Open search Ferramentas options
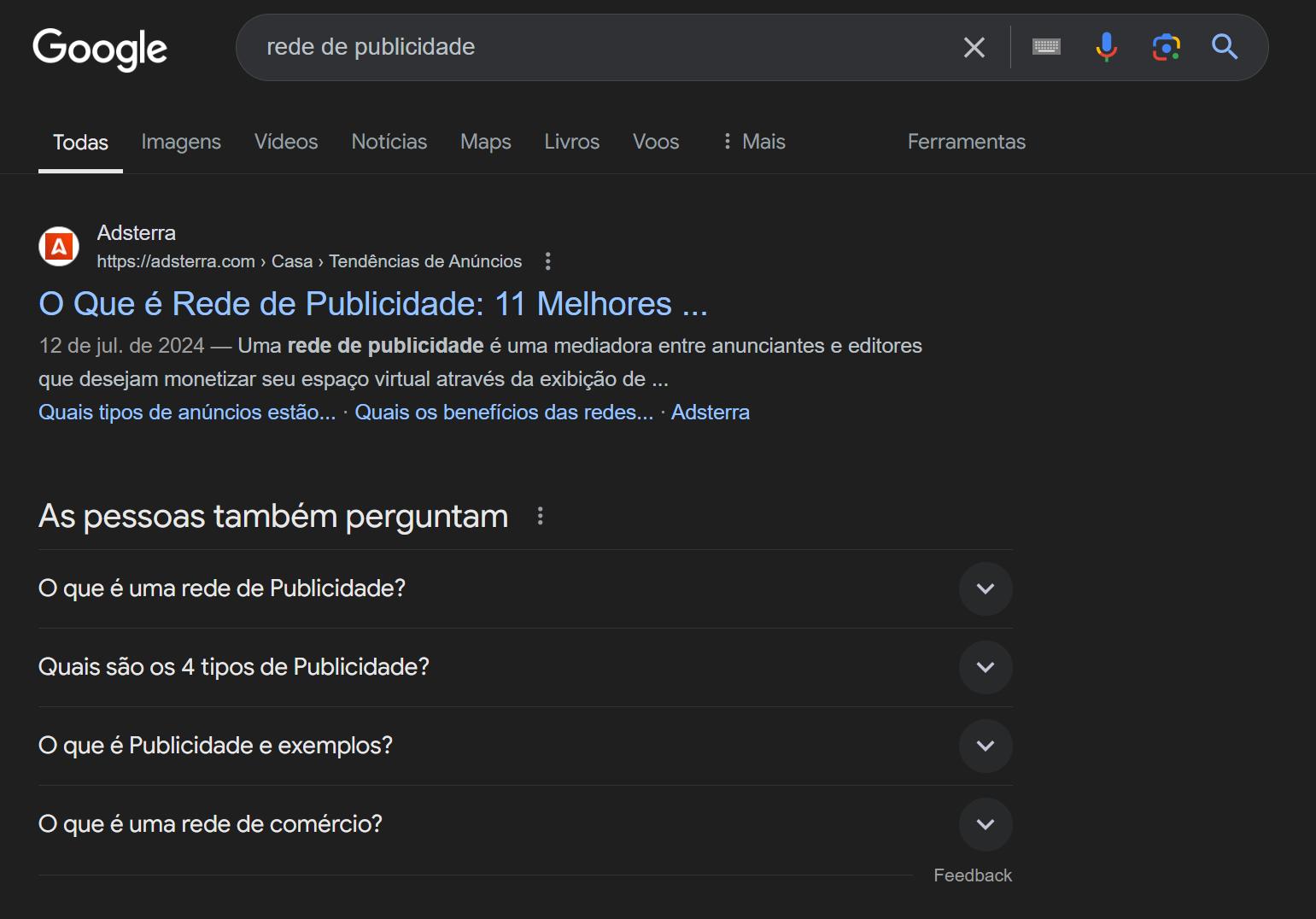 (966, 142)
